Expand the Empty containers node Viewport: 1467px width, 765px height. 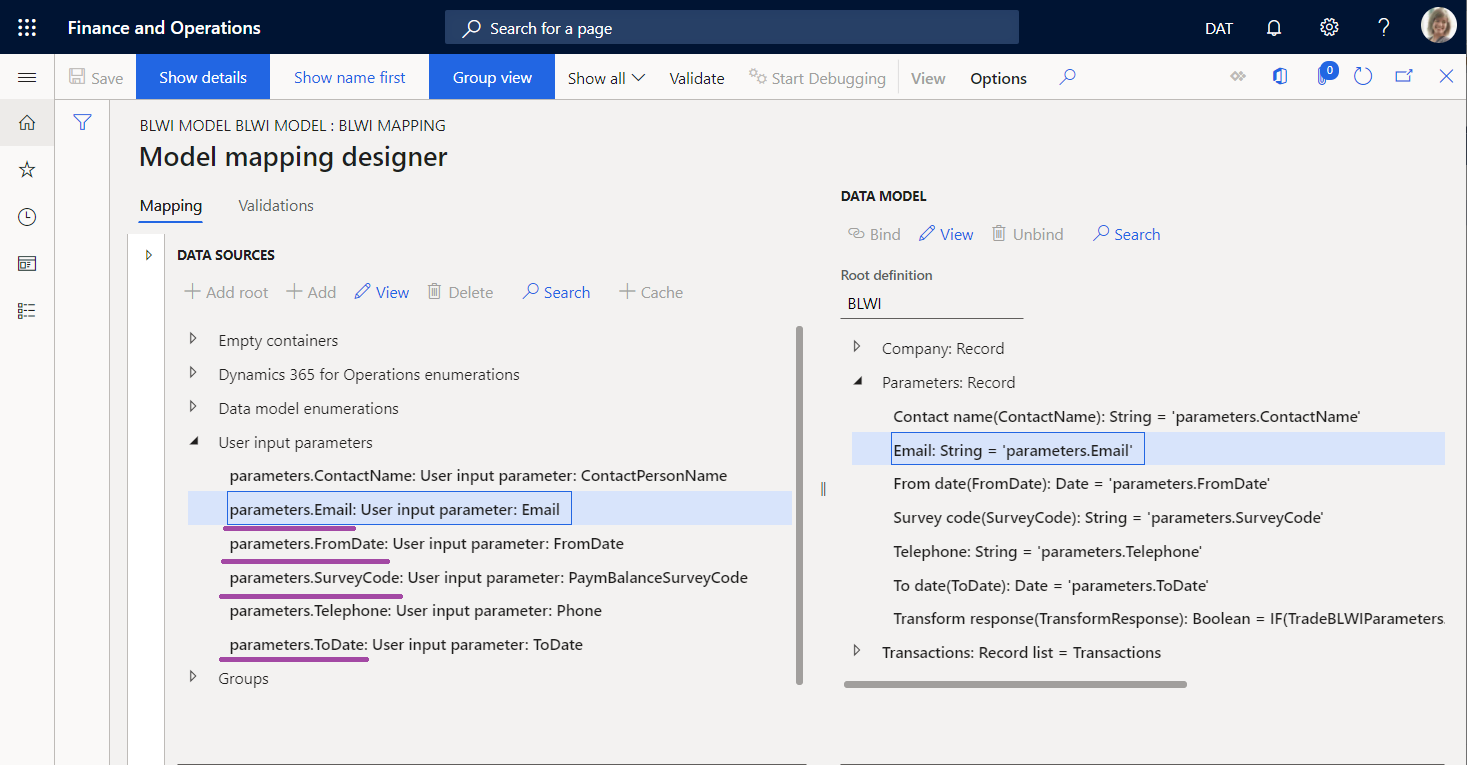coord(192,340)
